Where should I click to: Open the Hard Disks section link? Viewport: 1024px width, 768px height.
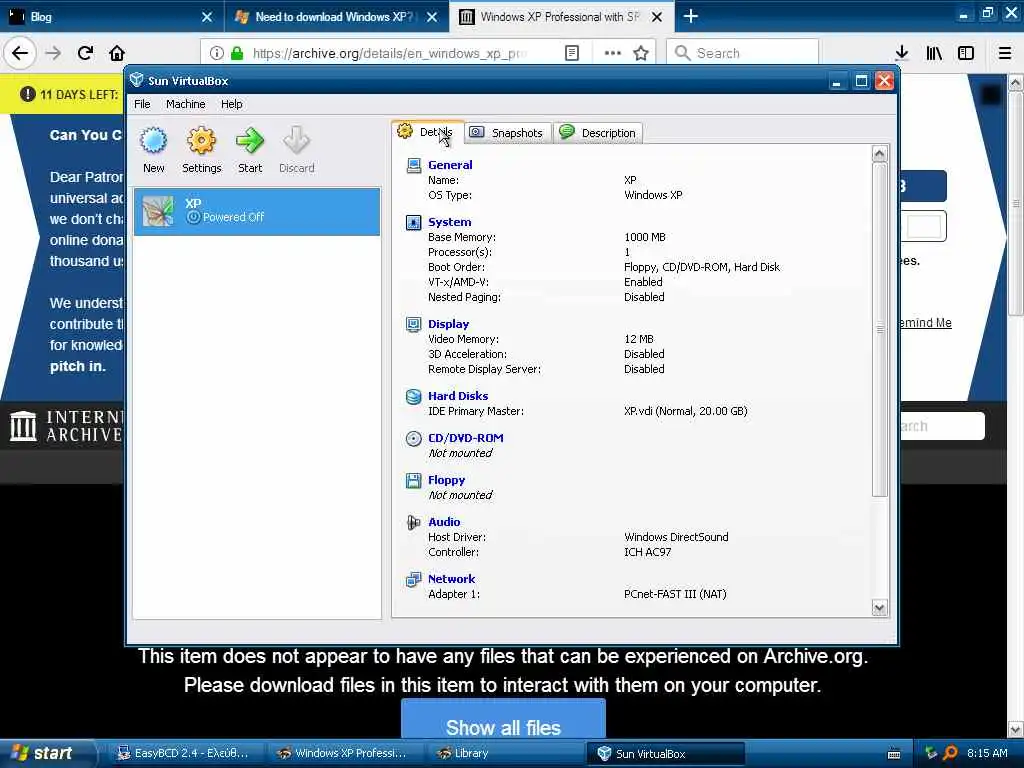click(x=458, y=396)
